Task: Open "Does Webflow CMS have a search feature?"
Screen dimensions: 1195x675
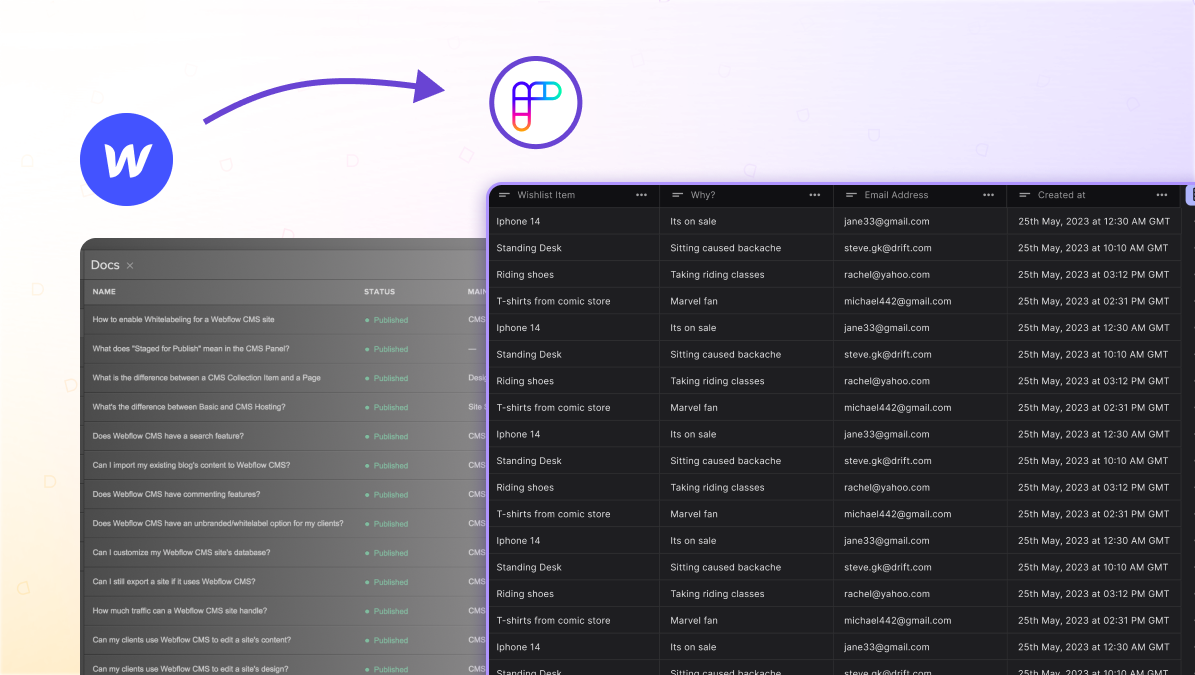Action: coord(168,436)
